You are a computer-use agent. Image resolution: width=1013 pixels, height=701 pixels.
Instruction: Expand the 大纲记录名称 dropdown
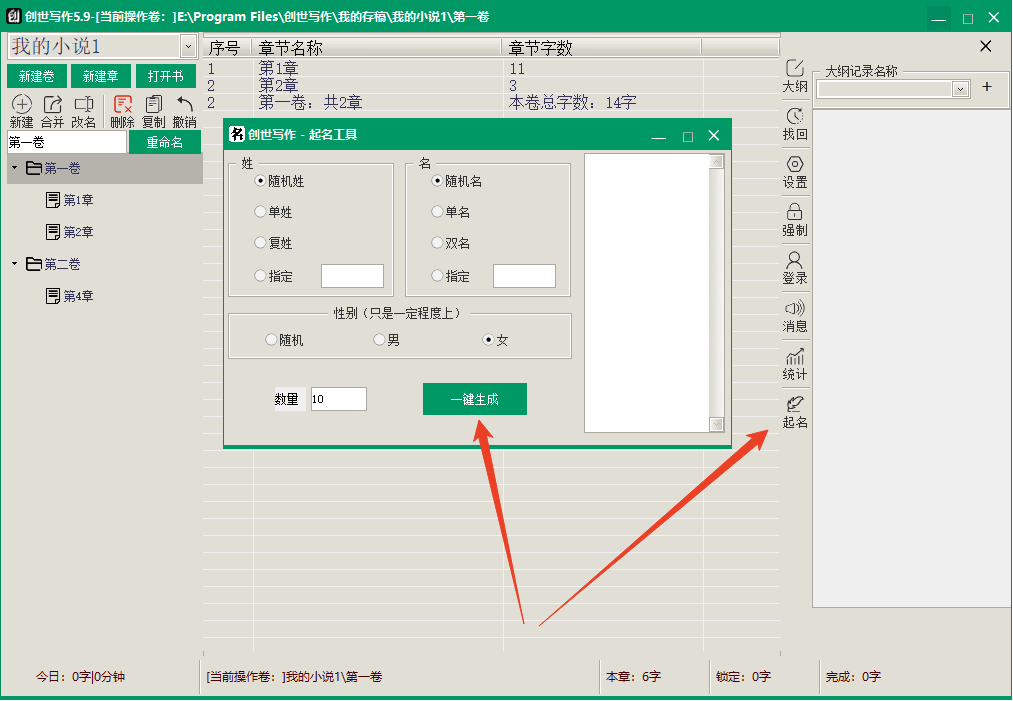tap(960, 89)
